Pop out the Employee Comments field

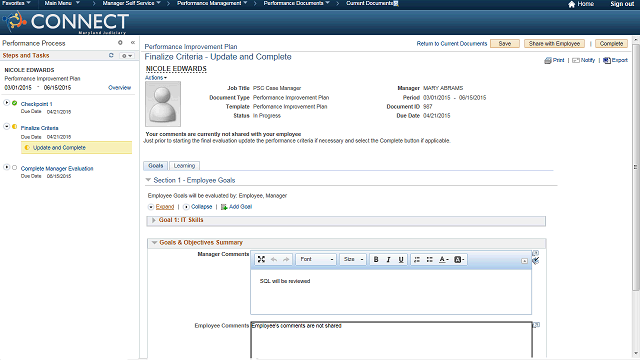click(536, 325)
